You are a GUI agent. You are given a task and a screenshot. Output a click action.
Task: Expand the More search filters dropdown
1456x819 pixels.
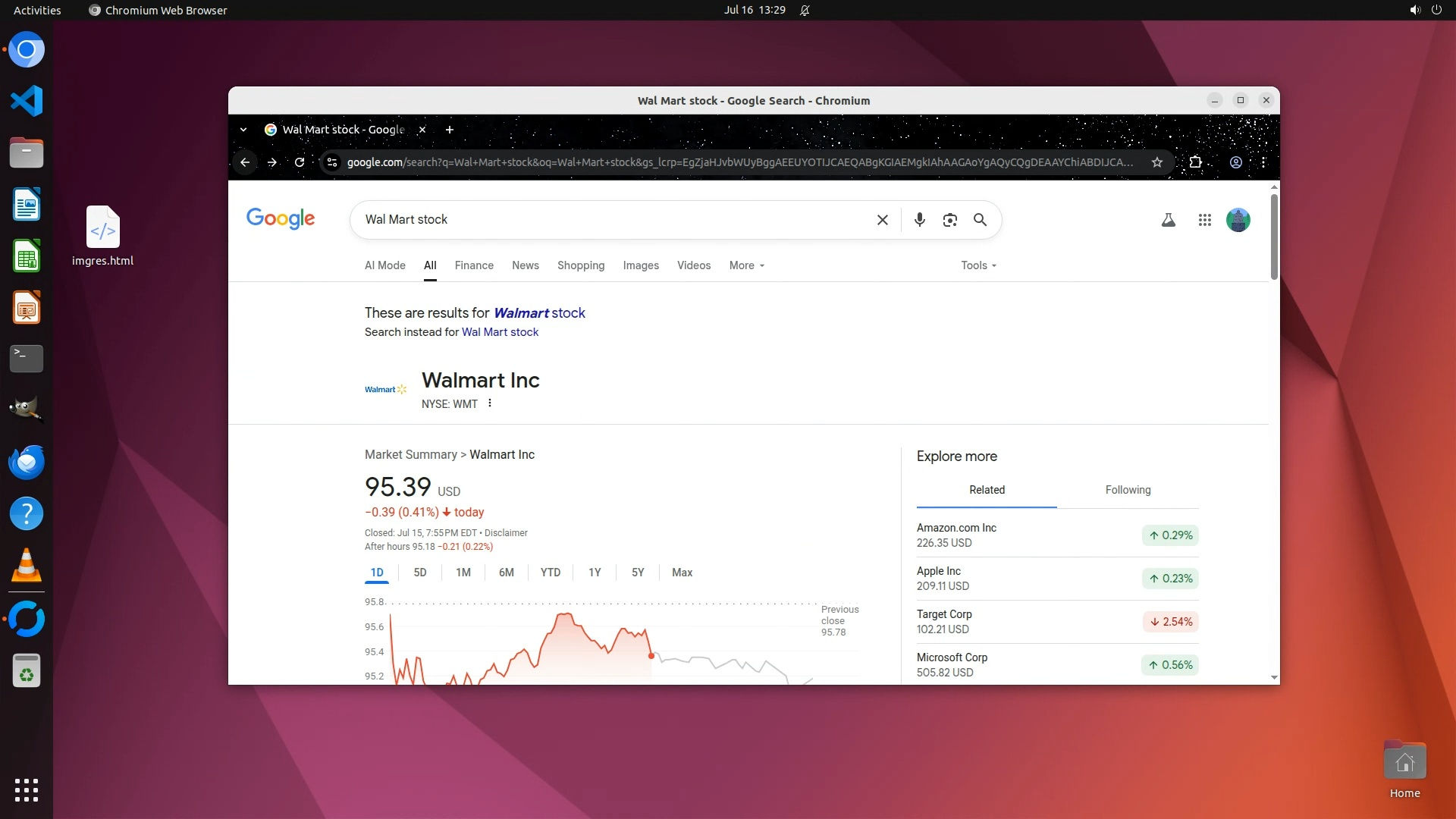coord(746,265)
